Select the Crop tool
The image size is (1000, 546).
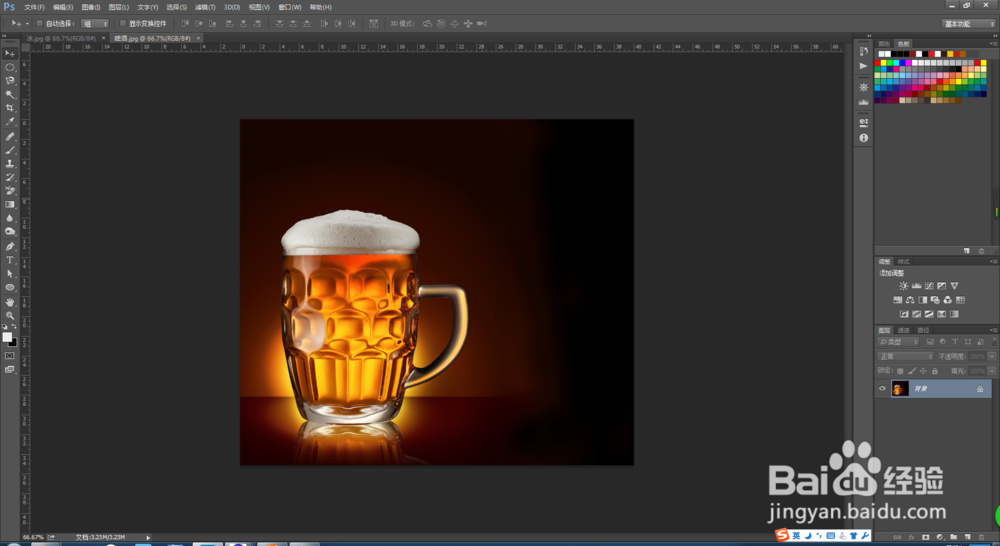pyautogui.click(x=10, y=108)
